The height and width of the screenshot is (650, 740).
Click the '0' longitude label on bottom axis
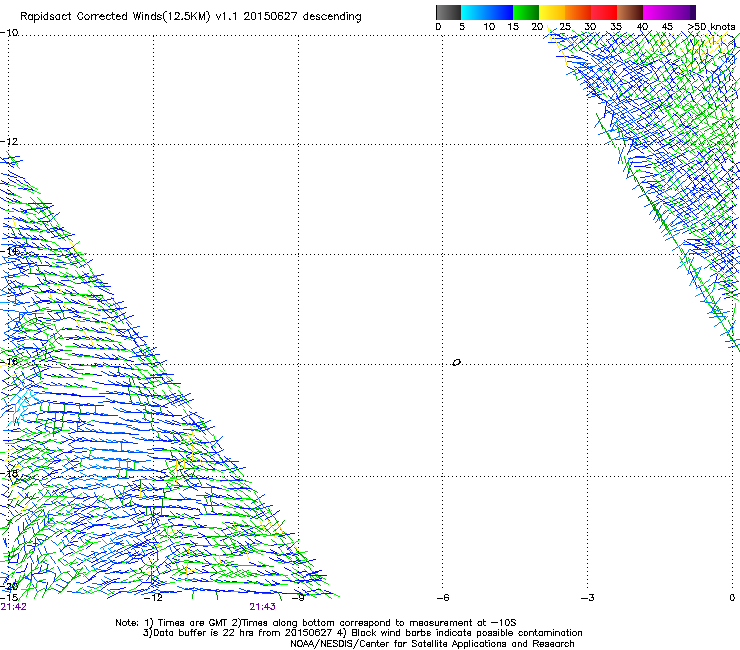point(732,598)
